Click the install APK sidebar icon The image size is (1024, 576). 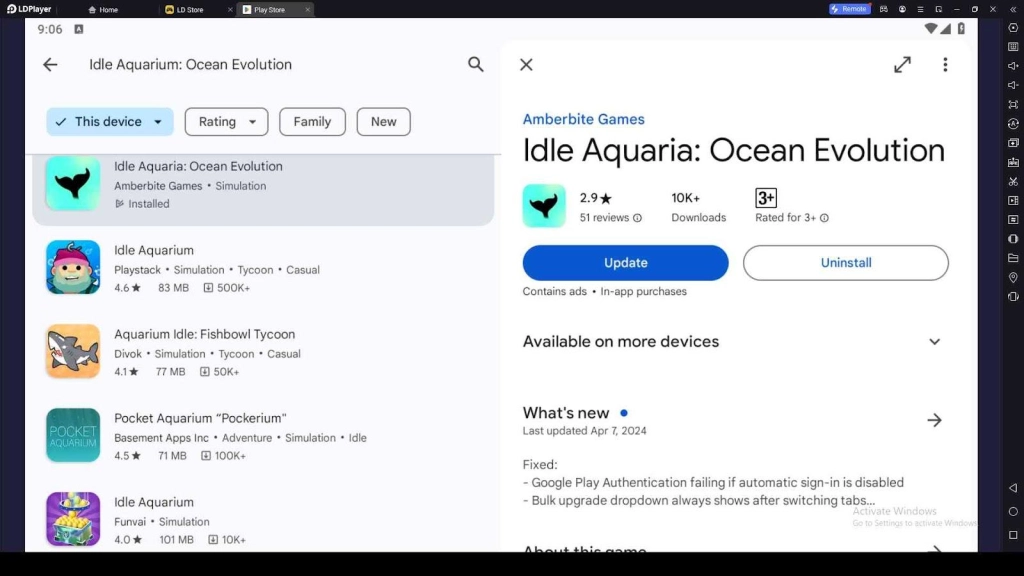pos(1013,162)
